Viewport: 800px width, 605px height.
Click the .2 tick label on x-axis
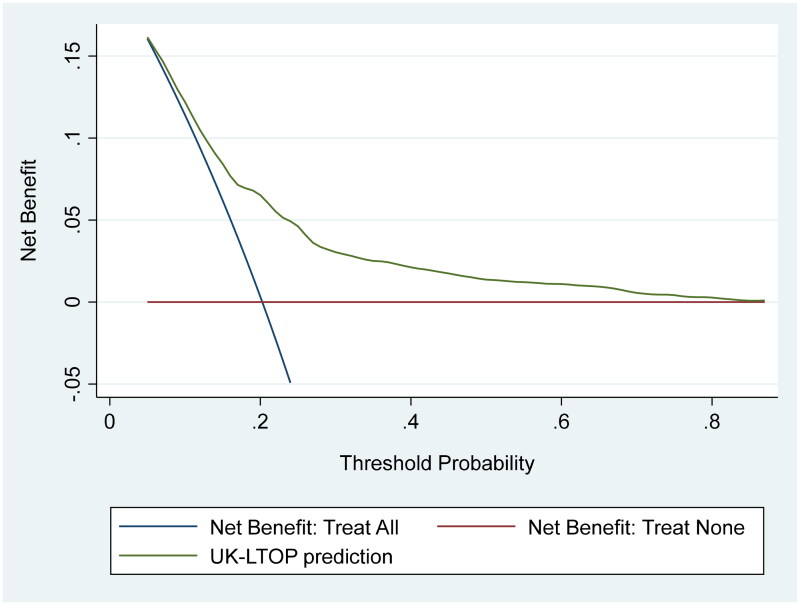point(260,421)
